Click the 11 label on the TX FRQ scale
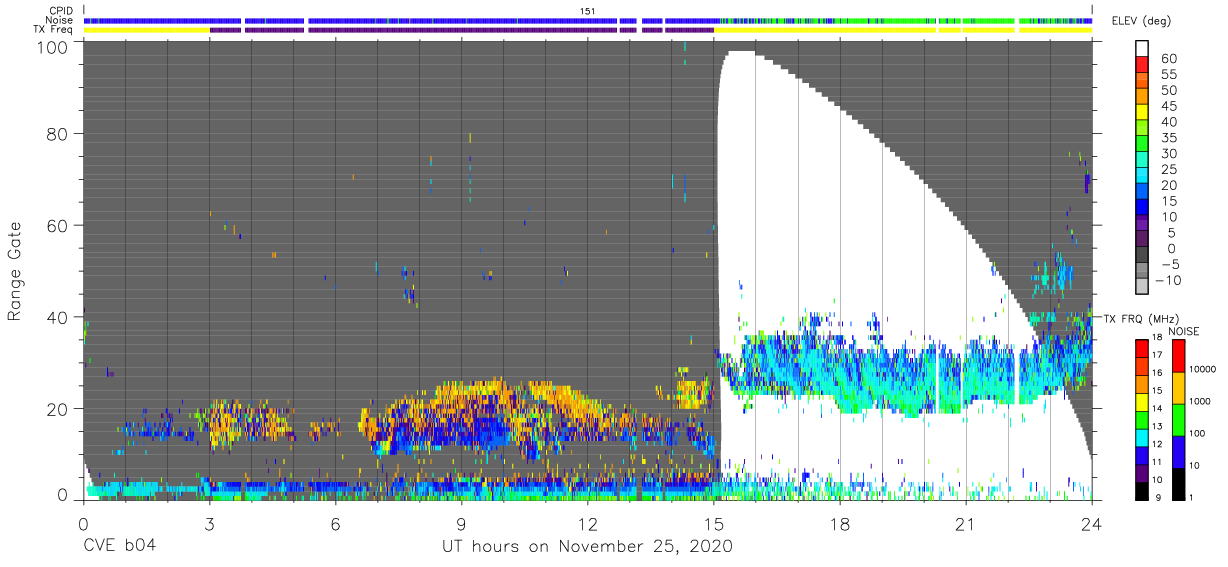Viewport: 1228px width, 567px height. coord(1157,462)
